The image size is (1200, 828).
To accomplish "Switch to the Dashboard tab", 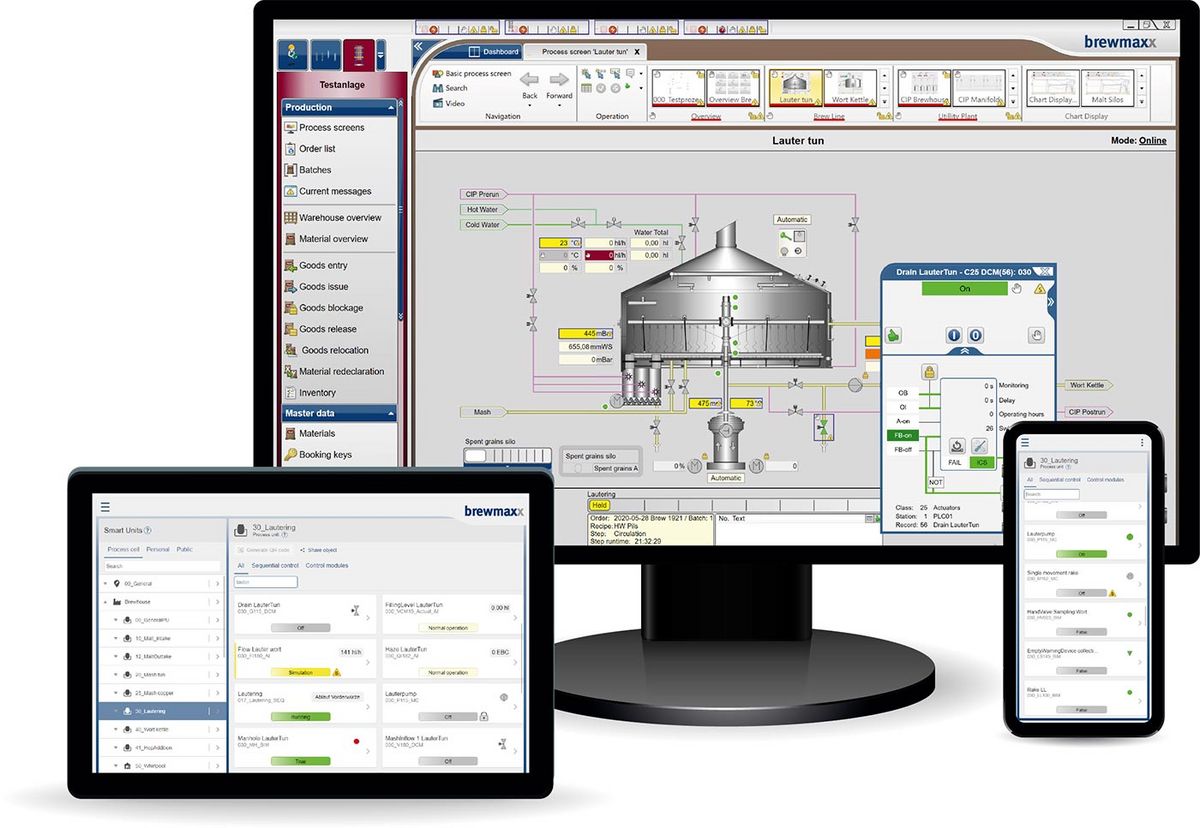I will click(495, 52).
